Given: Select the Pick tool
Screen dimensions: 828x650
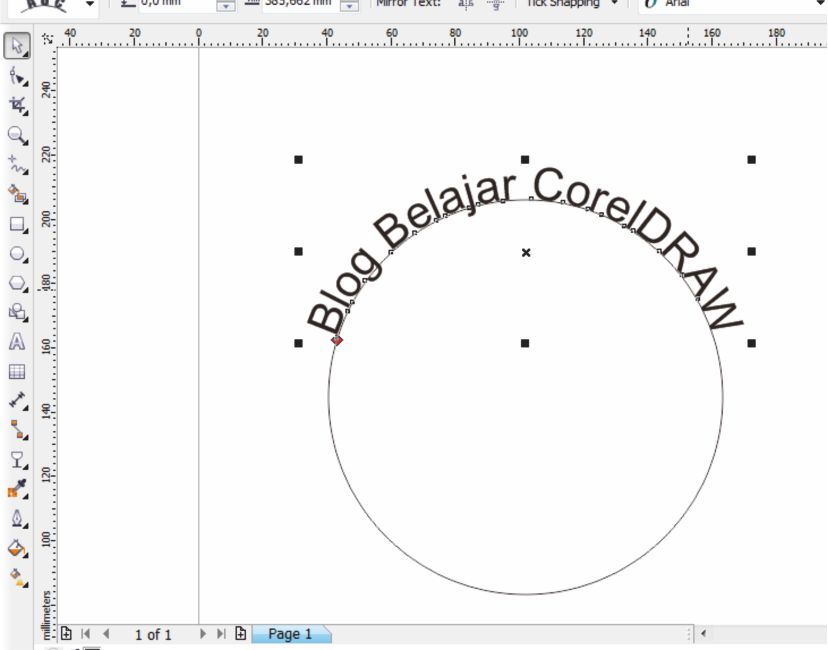Looking at the screenshot, I should pos(17,46).
